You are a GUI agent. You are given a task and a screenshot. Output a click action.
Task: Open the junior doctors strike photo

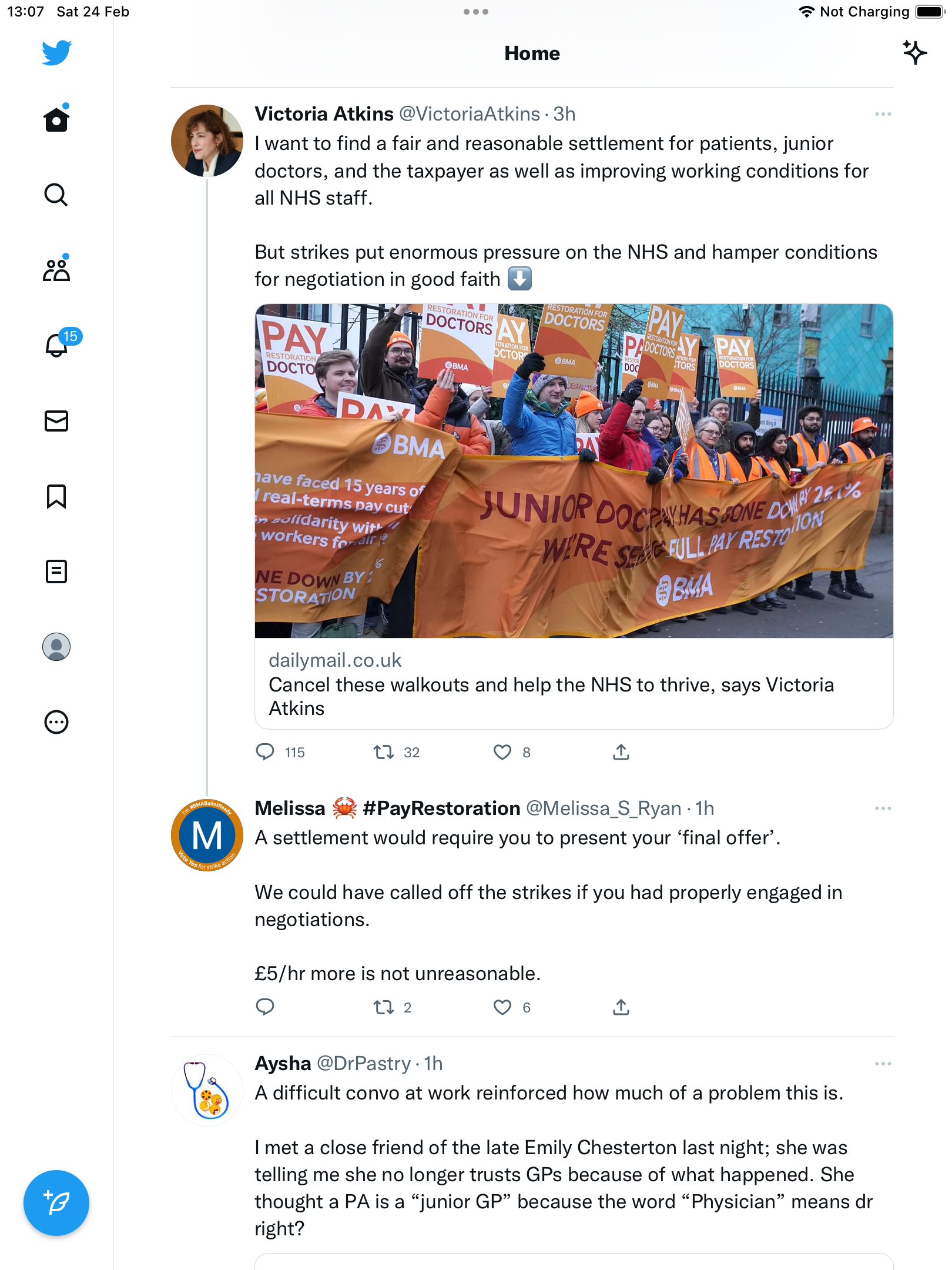click(x=574, y=471)
